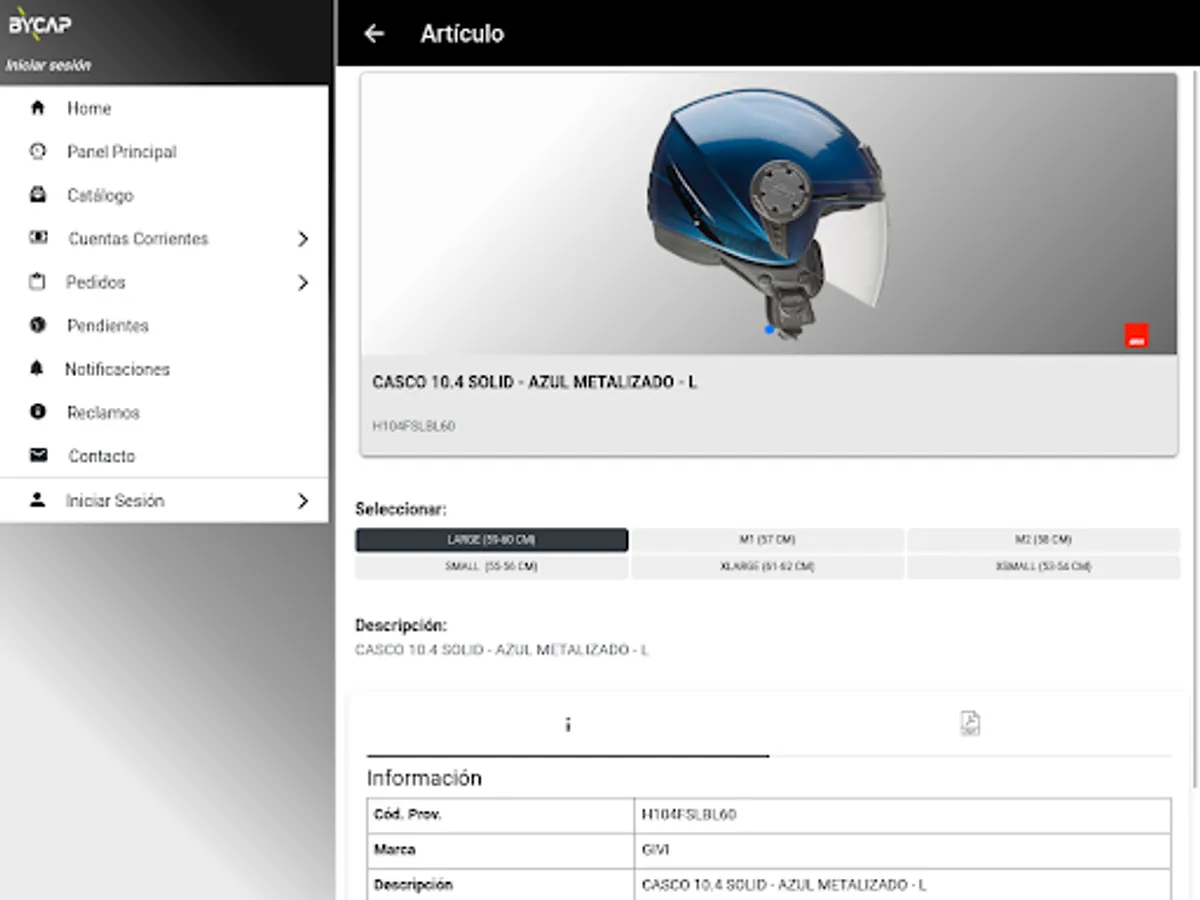Click the Descripción table label
The image size is (1200, 900).
click(413, 885)
